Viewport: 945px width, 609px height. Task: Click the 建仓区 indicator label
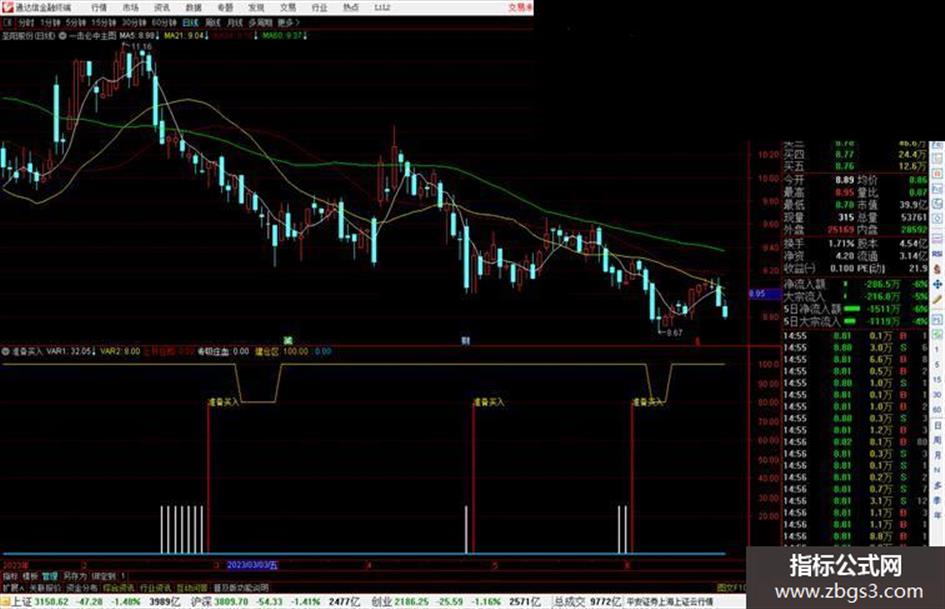click(267, 351)
